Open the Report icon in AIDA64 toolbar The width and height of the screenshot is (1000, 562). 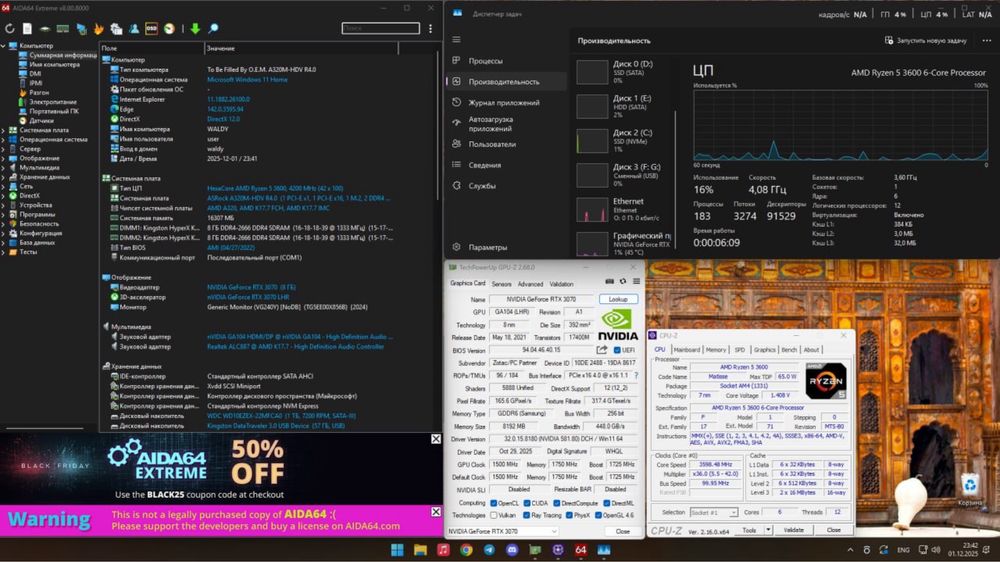click(27, 28)
